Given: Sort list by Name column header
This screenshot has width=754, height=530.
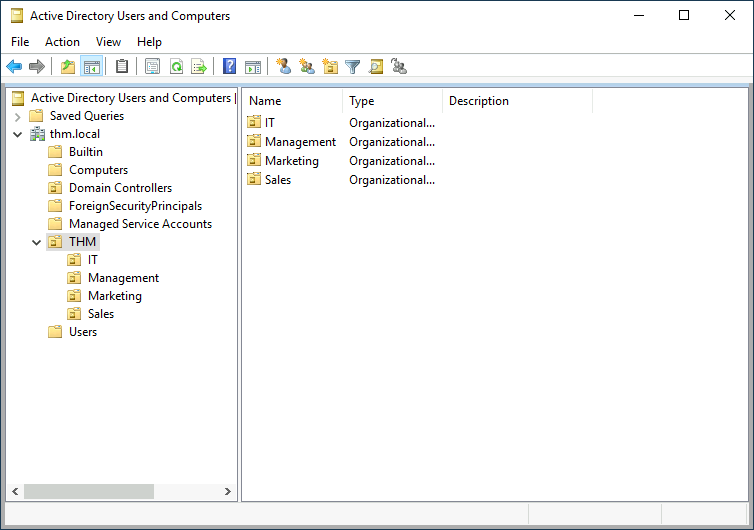Looking at the screenshot, I should coord(292,101).
